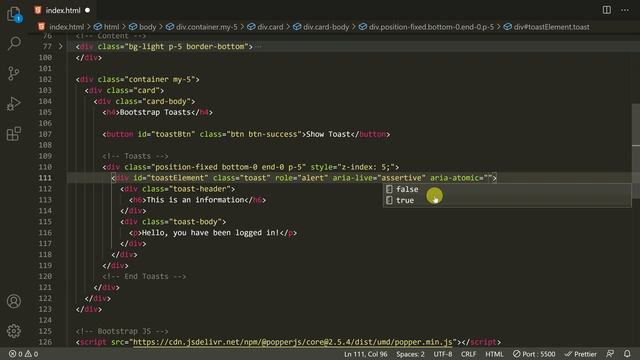Open the notifications bell in status bar
The width and height of the screenshot is (640, 360).
[x=627, y=354]
